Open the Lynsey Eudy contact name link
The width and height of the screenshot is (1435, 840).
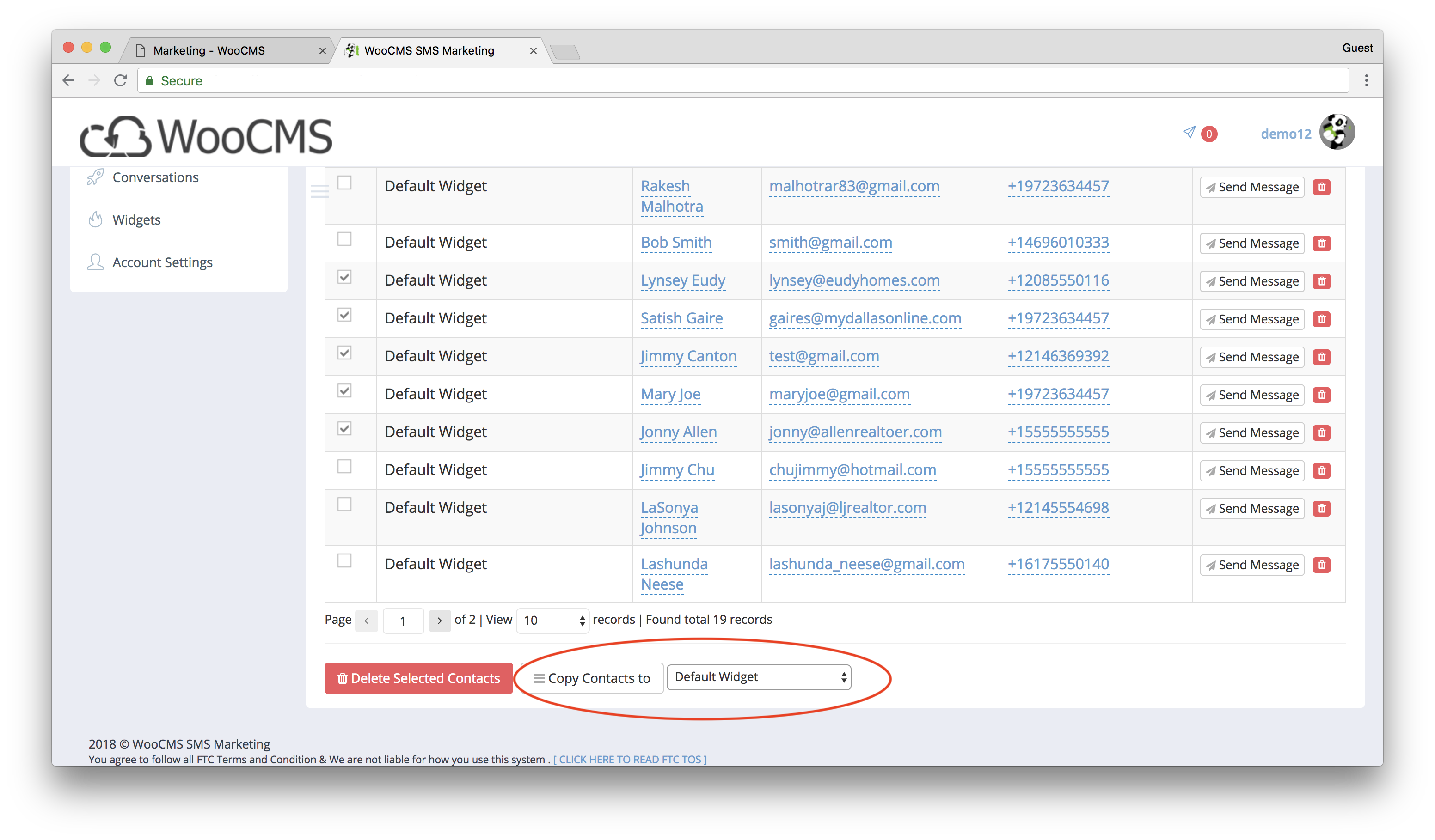[x=683, y=280]
